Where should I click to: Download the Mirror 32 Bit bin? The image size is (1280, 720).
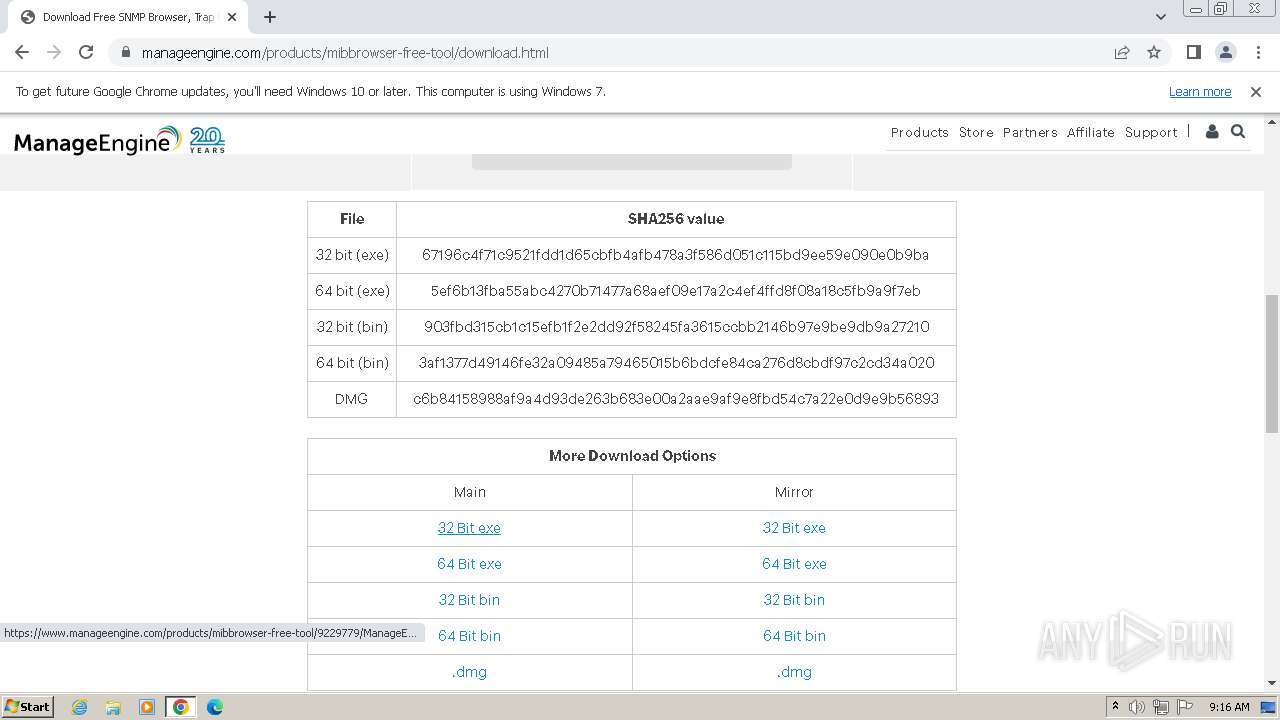794,600
